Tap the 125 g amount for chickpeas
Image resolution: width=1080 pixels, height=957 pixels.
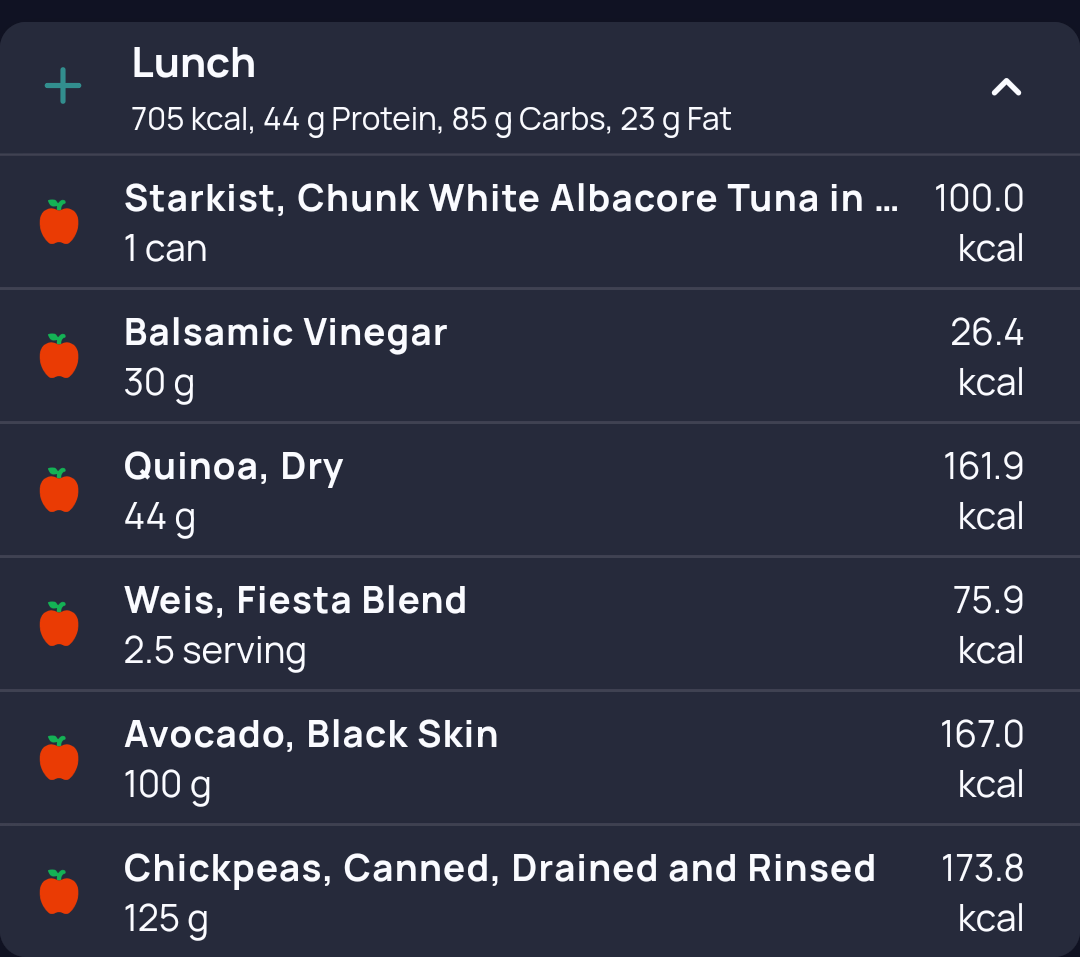(x=166, y=919)
